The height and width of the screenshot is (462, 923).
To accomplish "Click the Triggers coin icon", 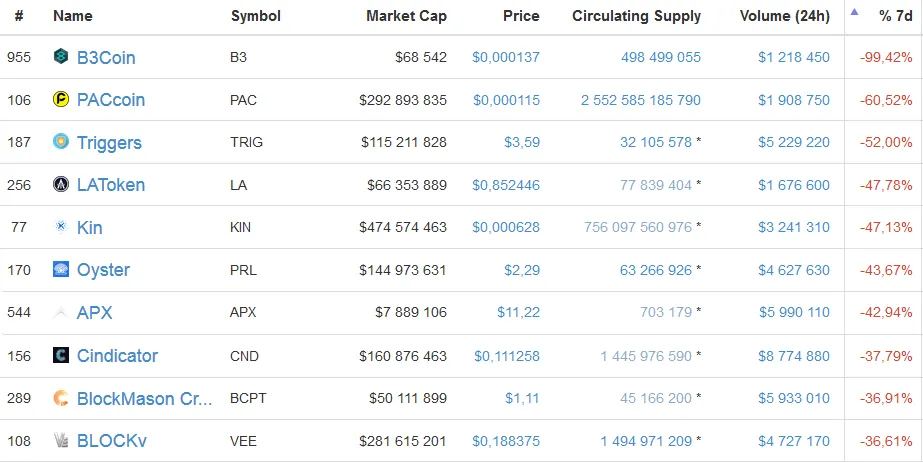I will click(61, 141).
